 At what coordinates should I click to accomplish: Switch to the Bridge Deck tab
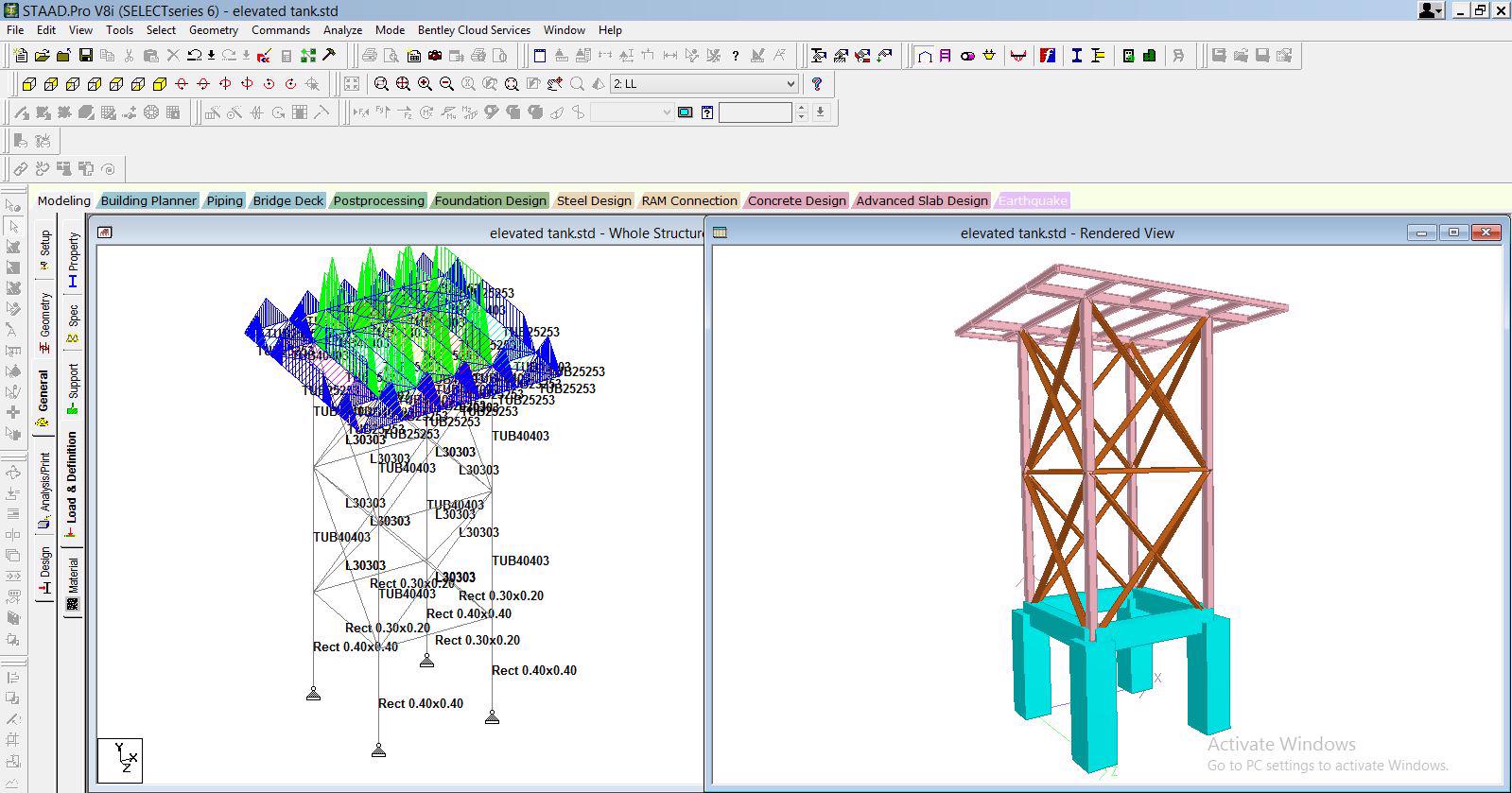pyautogui.click(x=288, y=200)
